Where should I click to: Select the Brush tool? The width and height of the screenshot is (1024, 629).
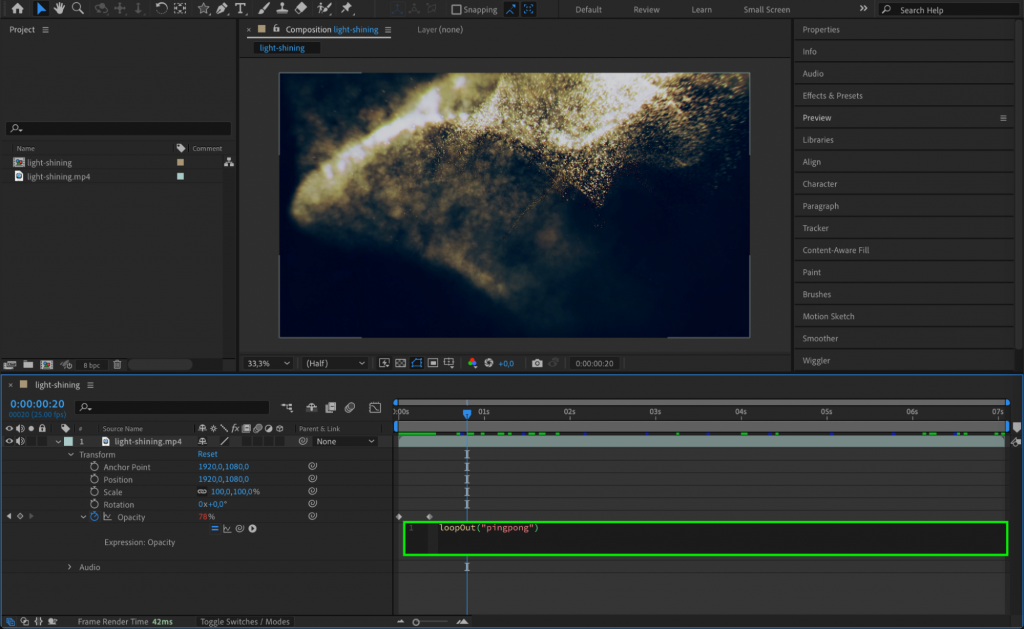(x=263, y=9)
